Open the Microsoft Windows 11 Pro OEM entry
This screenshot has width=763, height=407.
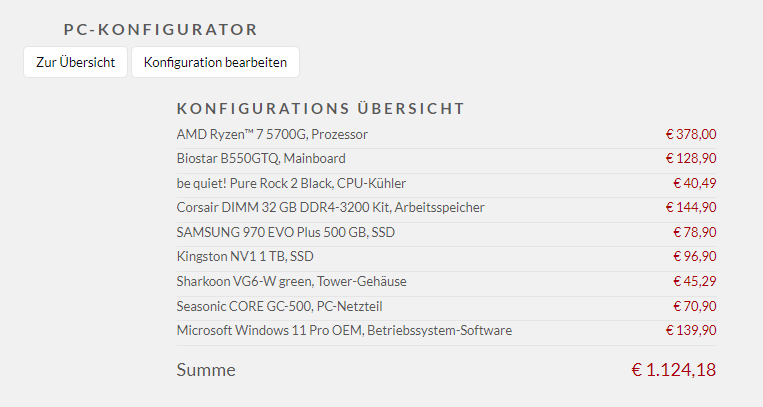pos(344,330)
